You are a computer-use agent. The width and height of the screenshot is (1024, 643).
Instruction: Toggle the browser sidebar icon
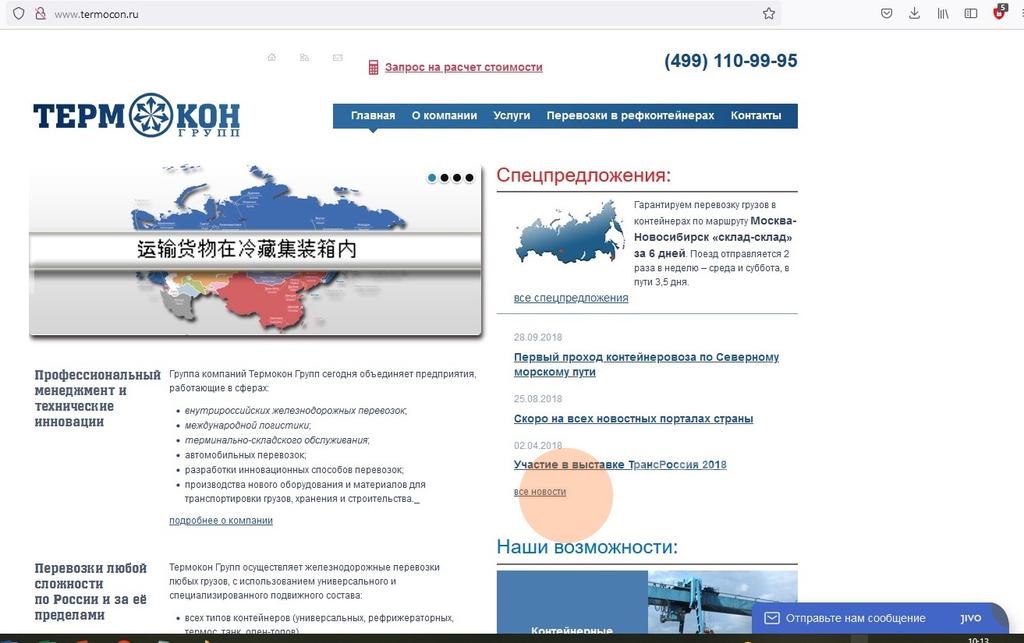[x=971, y=14]
